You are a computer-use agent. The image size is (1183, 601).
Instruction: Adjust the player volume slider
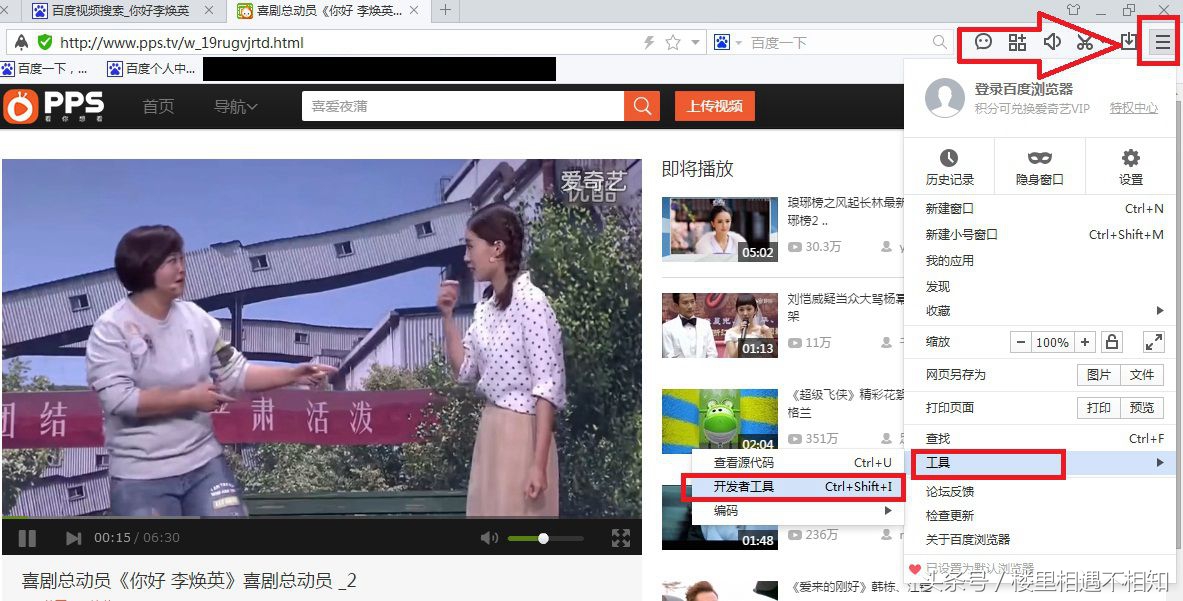(x=544, y=537)
